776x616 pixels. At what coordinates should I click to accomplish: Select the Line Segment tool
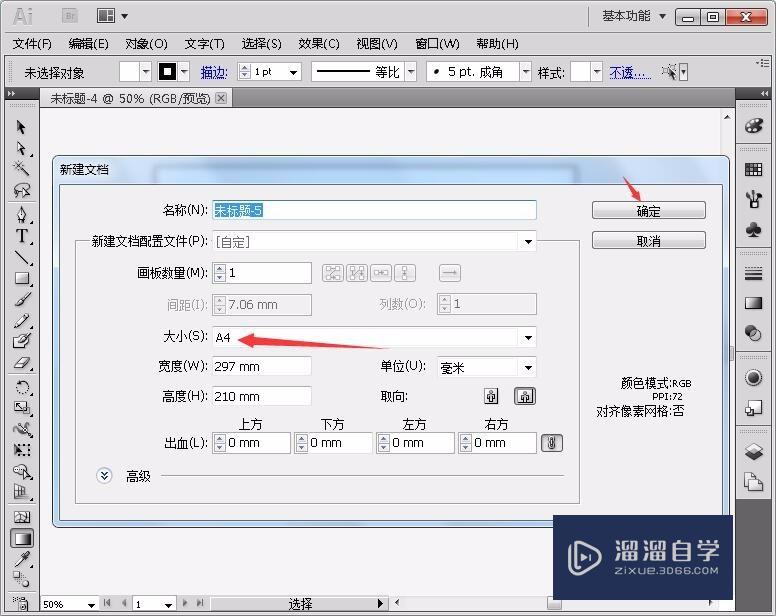click(x=21, y=257)
